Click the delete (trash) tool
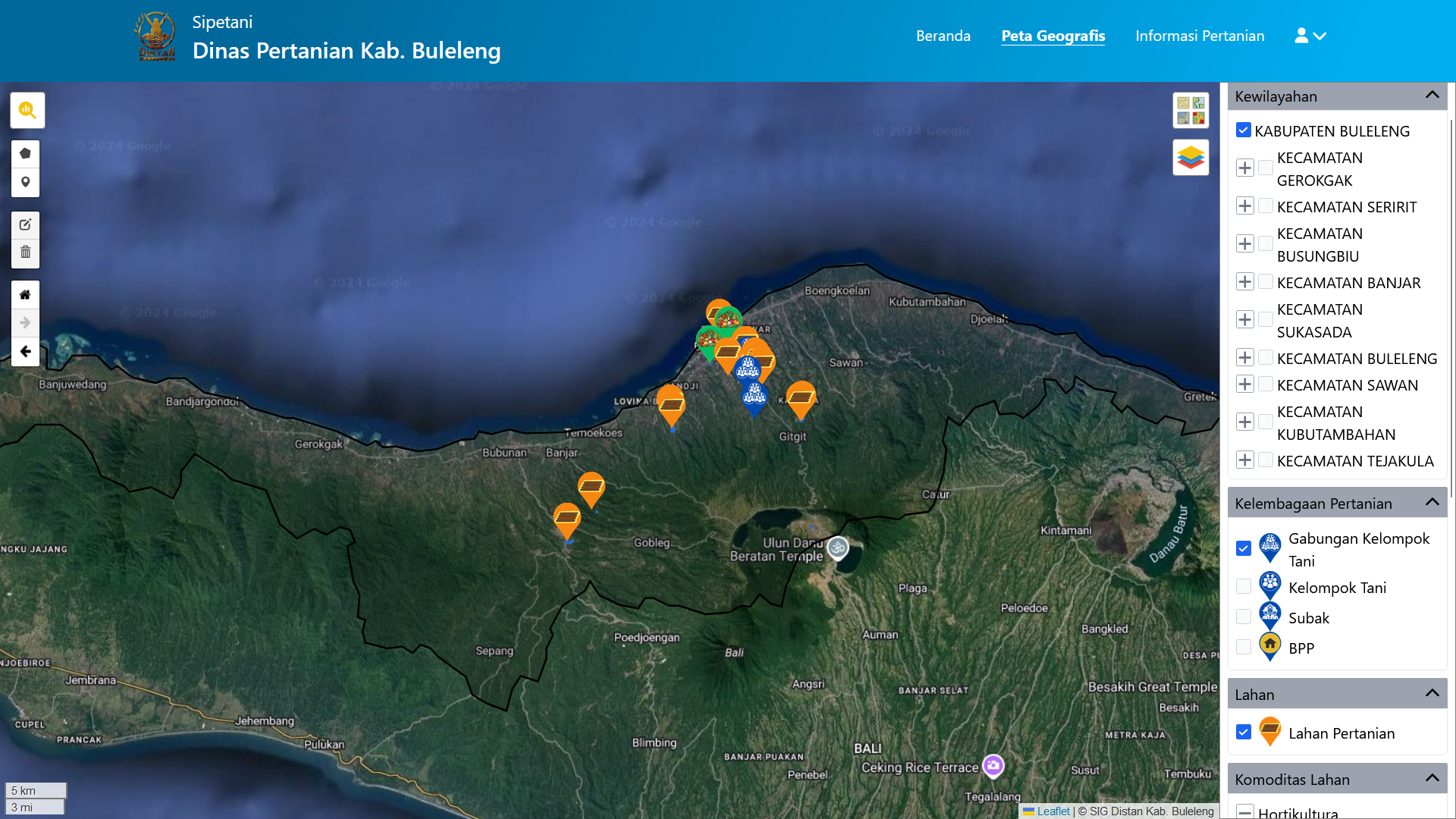 (25, 253)
